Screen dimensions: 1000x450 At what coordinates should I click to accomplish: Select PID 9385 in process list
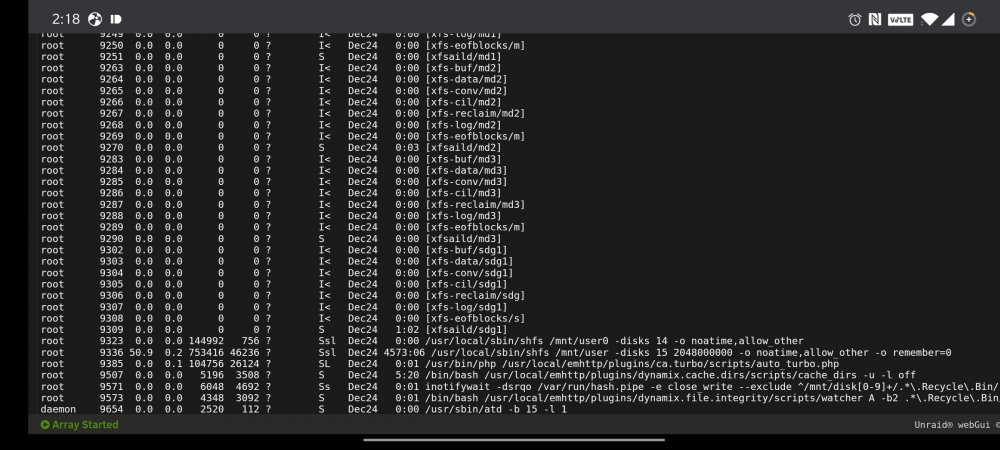click(111, 364)
